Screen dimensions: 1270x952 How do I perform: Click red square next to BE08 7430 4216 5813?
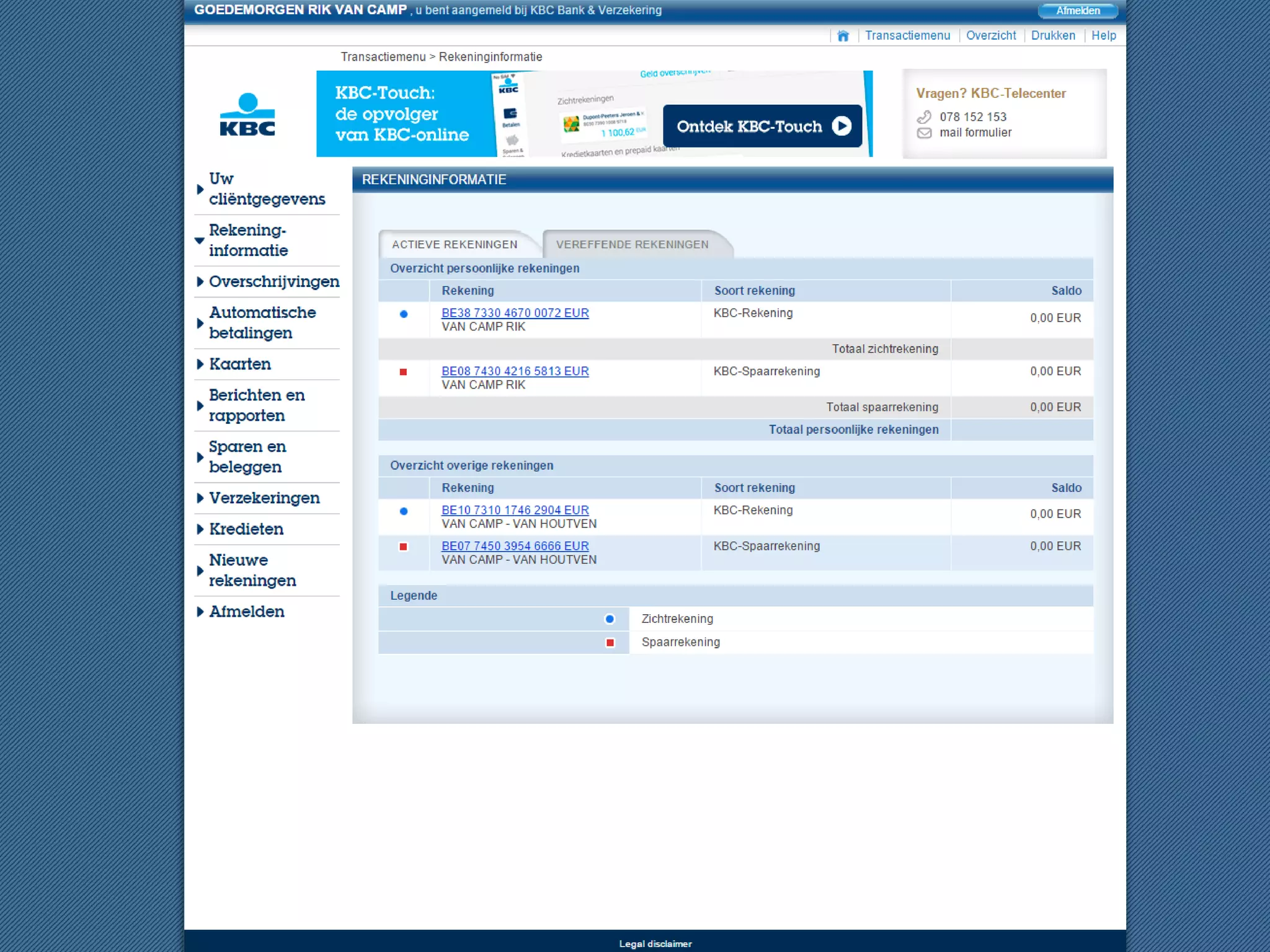[x=403, y=372]
